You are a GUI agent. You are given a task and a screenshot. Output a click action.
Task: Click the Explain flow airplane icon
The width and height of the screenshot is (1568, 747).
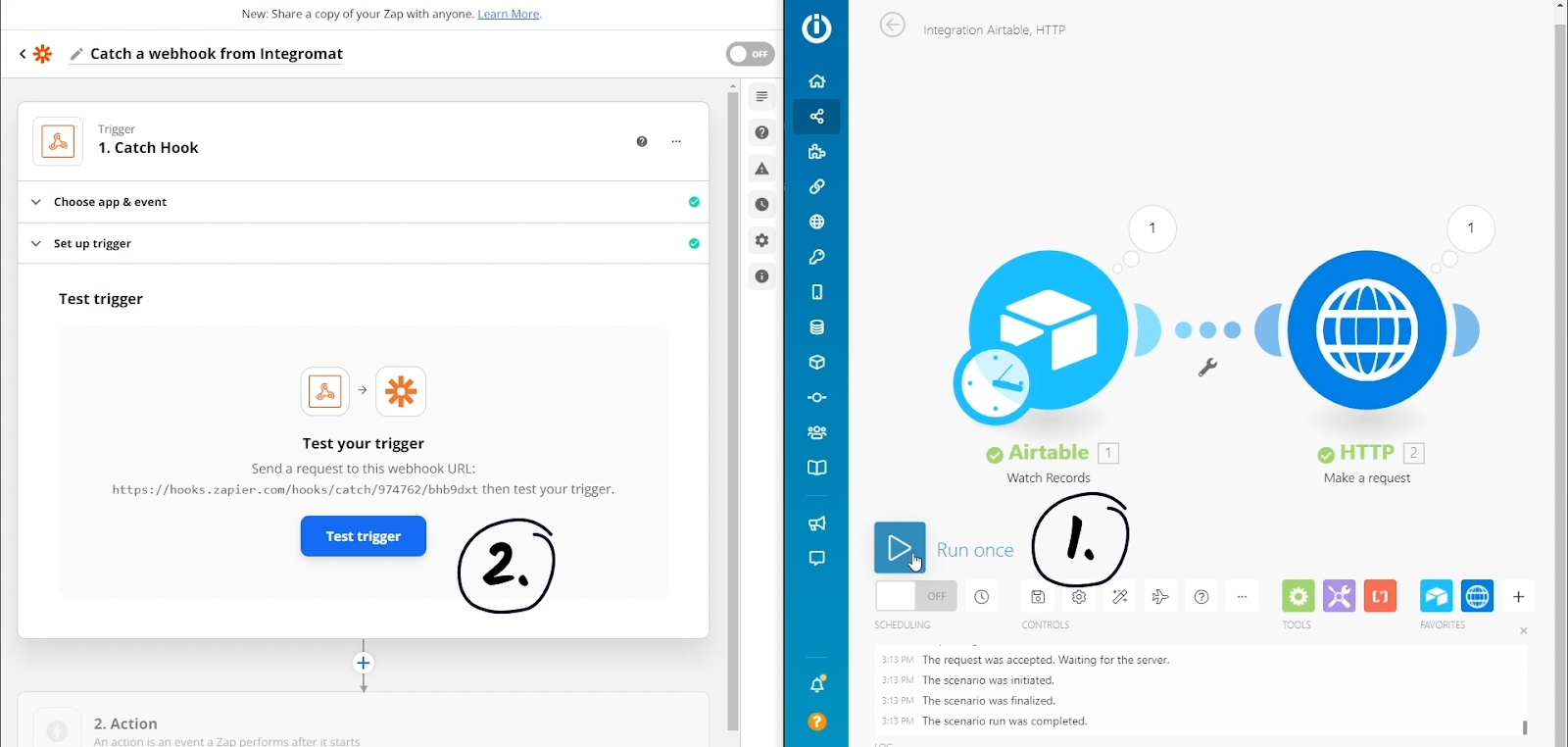point(1160,596)
